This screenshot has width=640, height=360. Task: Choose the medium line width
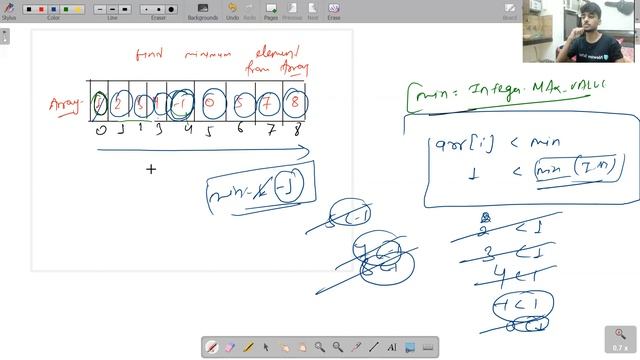coord(112,9)
